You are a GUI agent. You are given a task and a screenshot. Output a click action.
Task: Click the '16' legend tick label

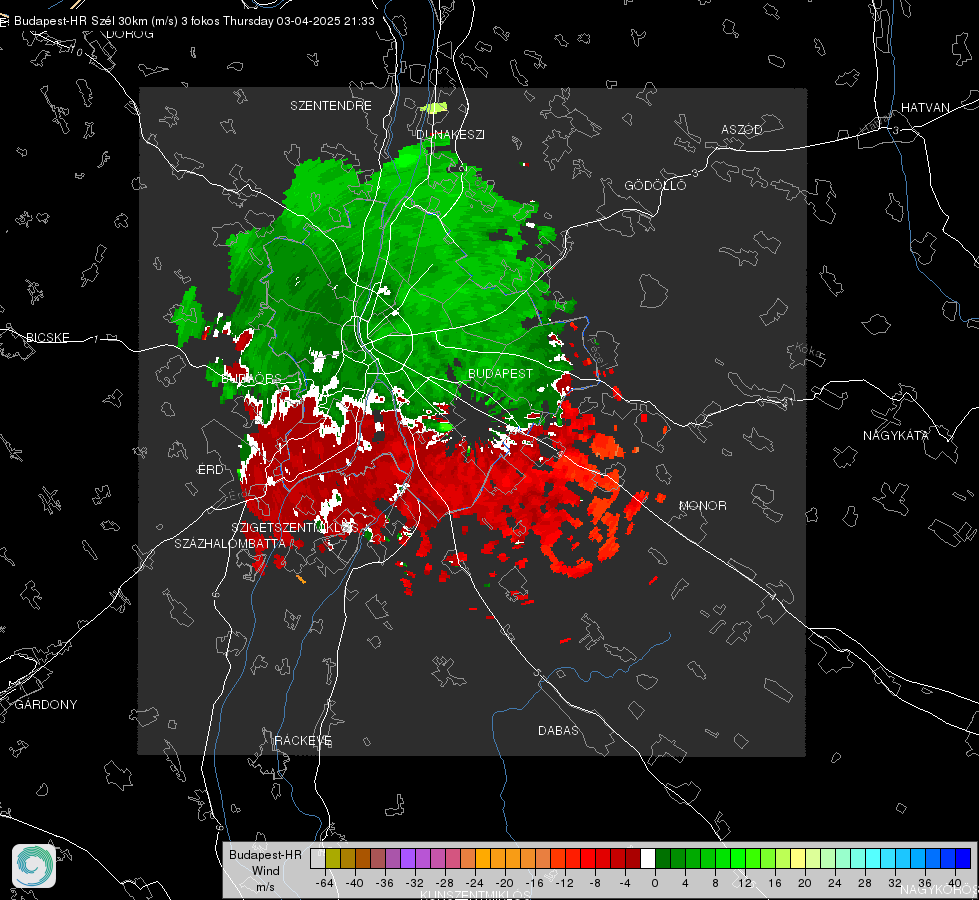[x=775, y=883]
